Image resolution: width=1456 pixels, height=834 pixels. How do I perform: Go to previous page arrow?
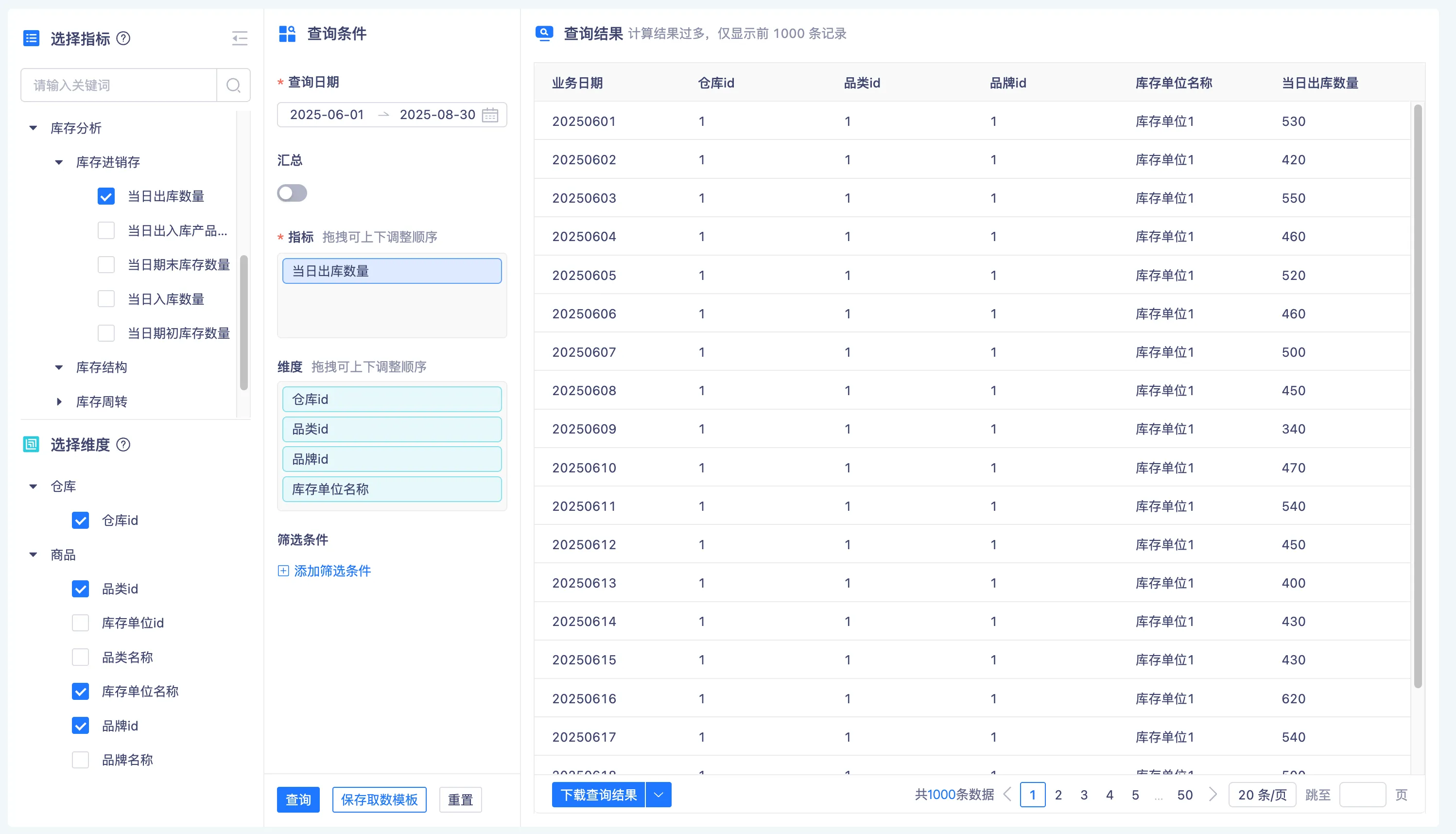(1007, 795)
